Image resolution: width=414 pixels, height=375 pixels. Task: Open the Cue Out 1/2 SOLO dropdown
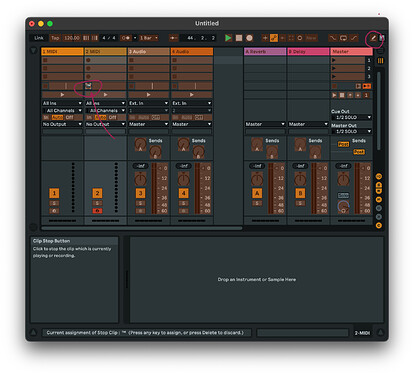[351, 117]
